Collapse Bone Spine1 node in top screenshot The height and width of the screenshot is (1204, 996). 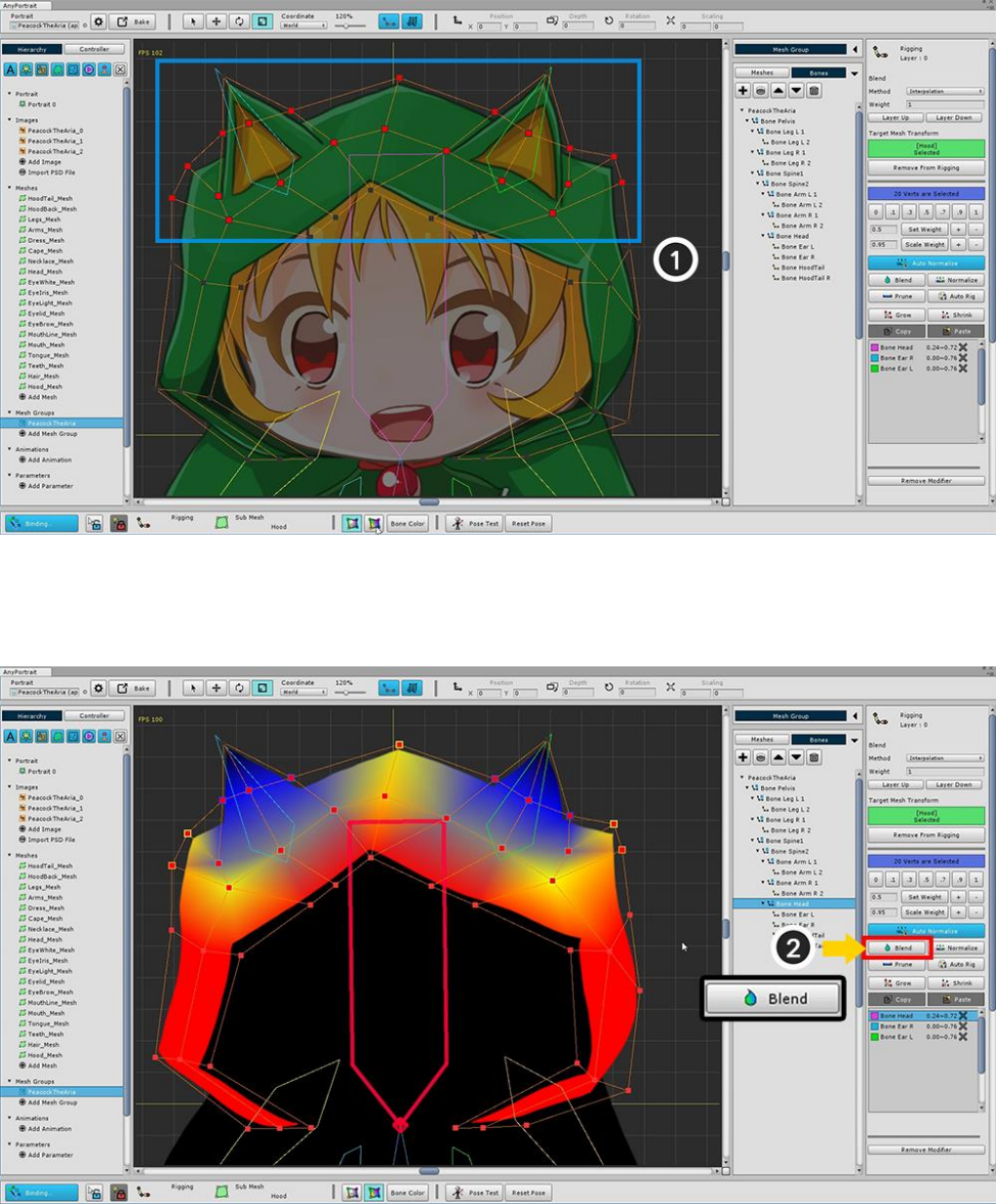(753, 174)
